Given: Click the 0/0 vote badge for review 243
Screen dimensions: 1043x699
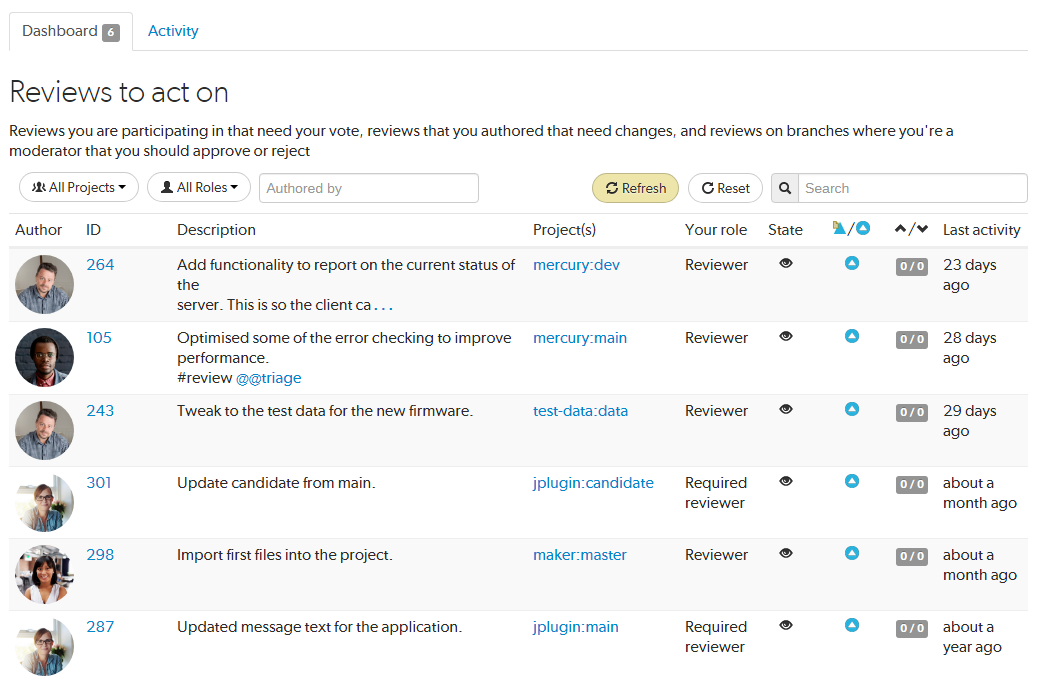Looking at the screenshot, I should click(911, 412).
